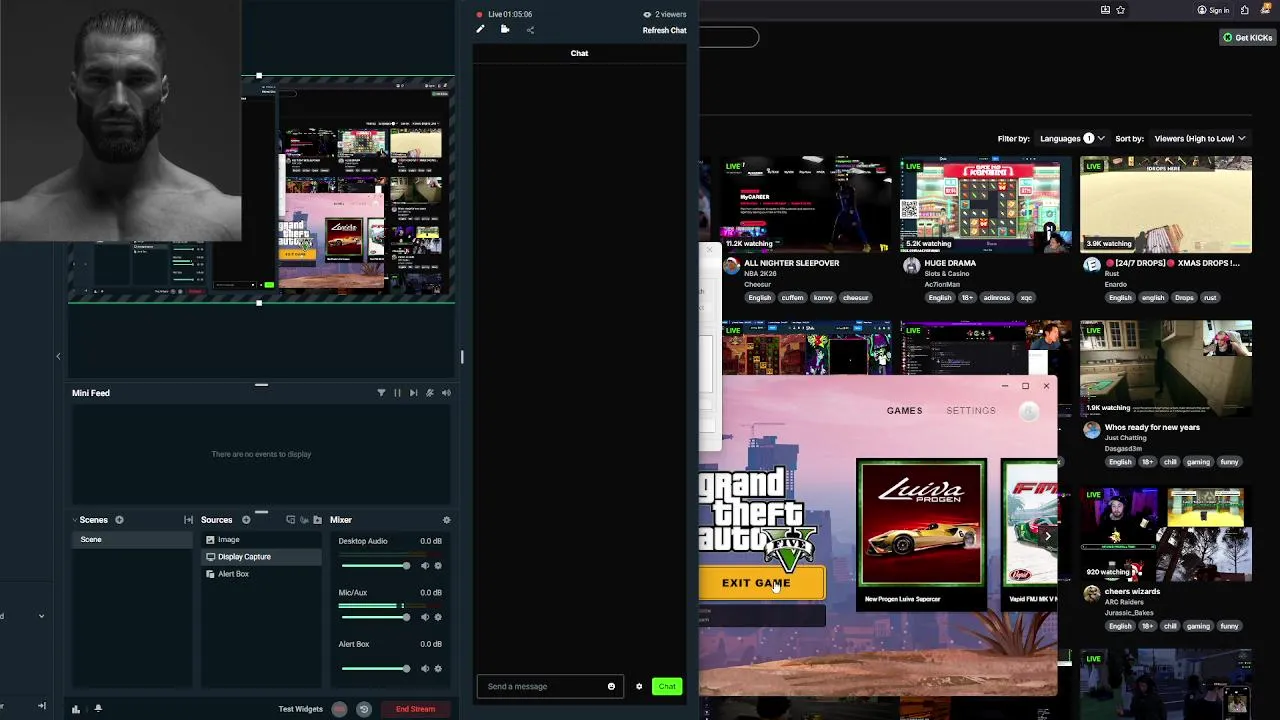Open the Mini Feed filter icon

click(x=381, y=393)
